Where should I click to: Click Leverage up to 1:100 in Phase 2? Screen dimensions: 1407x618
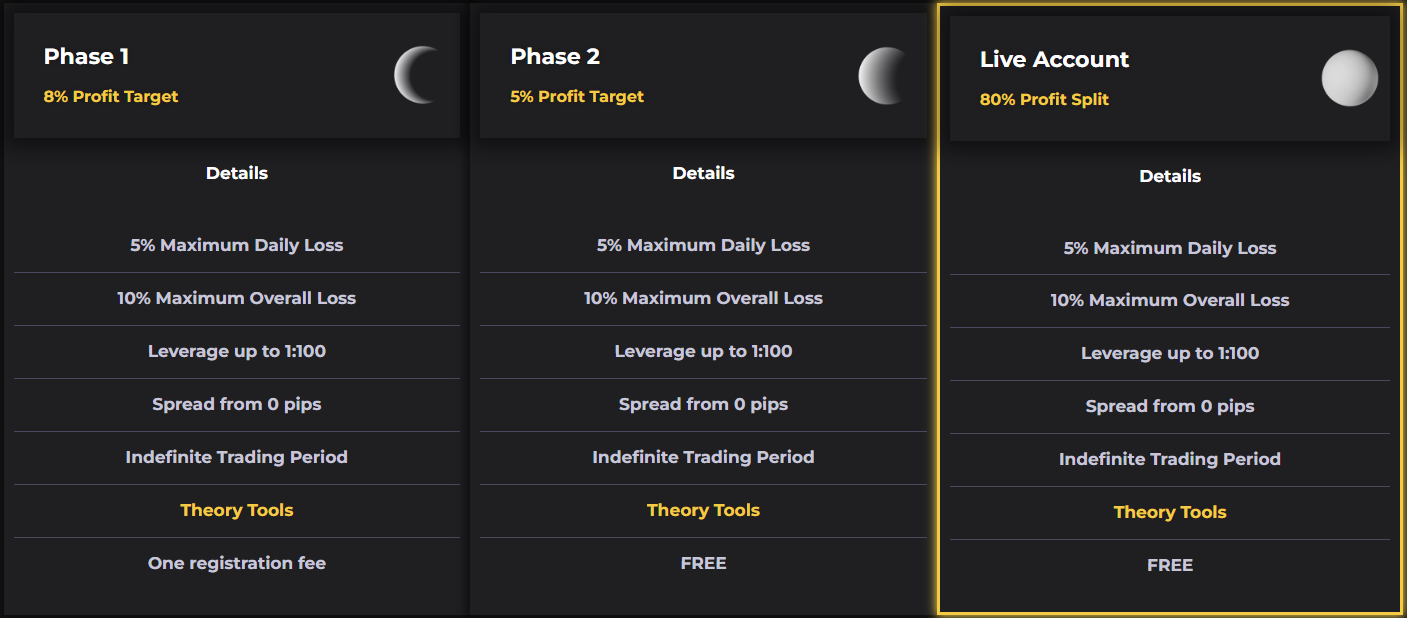(703, 351)
